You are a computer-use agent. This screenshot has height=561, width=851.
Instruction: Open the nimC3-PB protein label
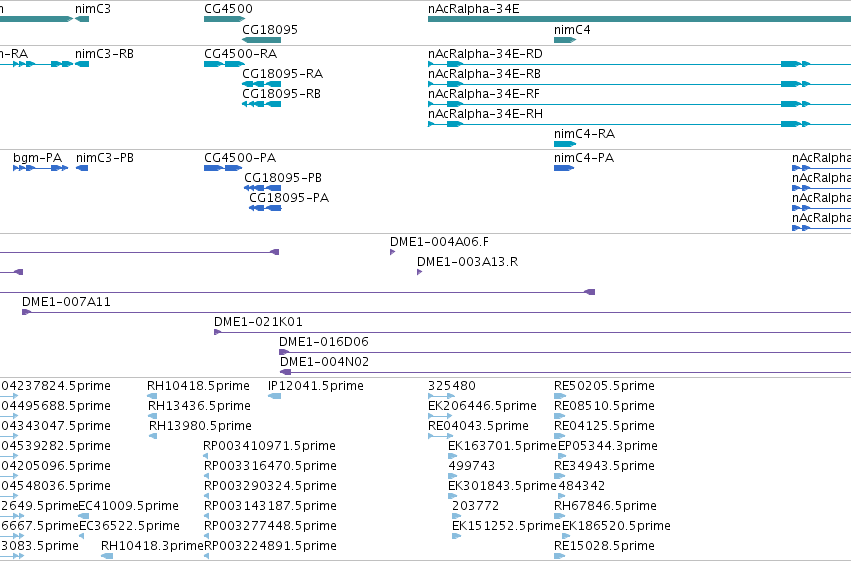click(x=105, y=158)
